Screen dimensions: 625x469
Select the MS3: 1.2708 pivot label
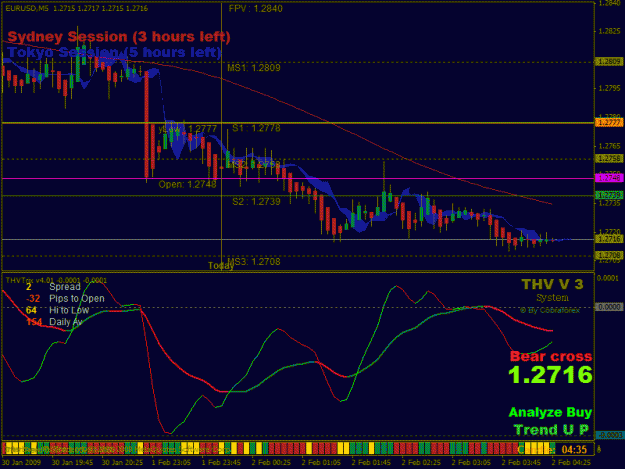(x=254, y=261)
